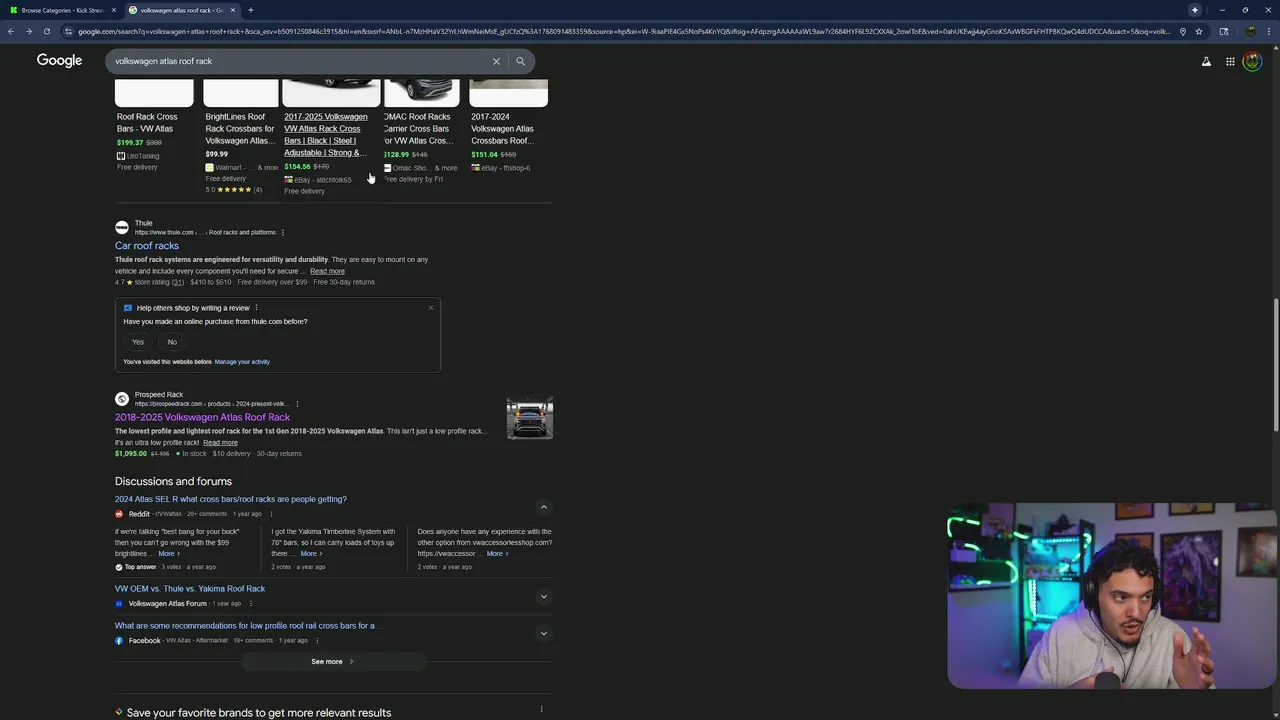Open 'VW OEM vs. Thule vs. Yakima' link
The width and height of the screenshot is (1280, 720).
[190, 589]
